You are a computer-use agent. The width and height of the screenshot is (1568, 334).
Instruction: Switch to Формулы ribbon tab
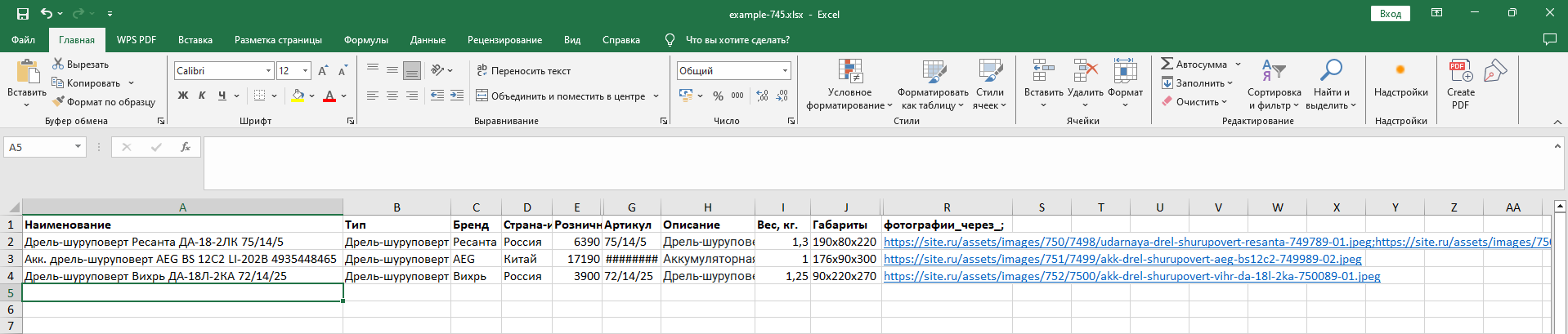pyautogui.click(x=365, y=39)
